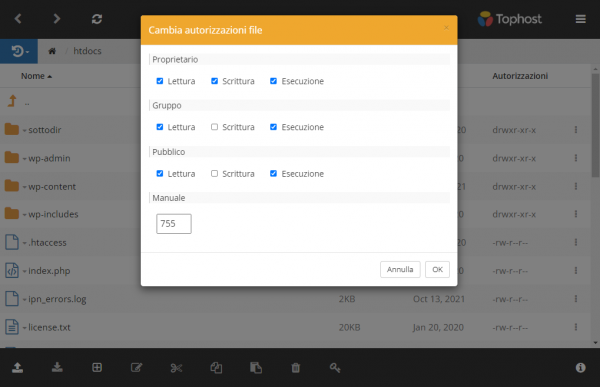Click the permissions key icon
600x387 pixels.
pos(335,367)
